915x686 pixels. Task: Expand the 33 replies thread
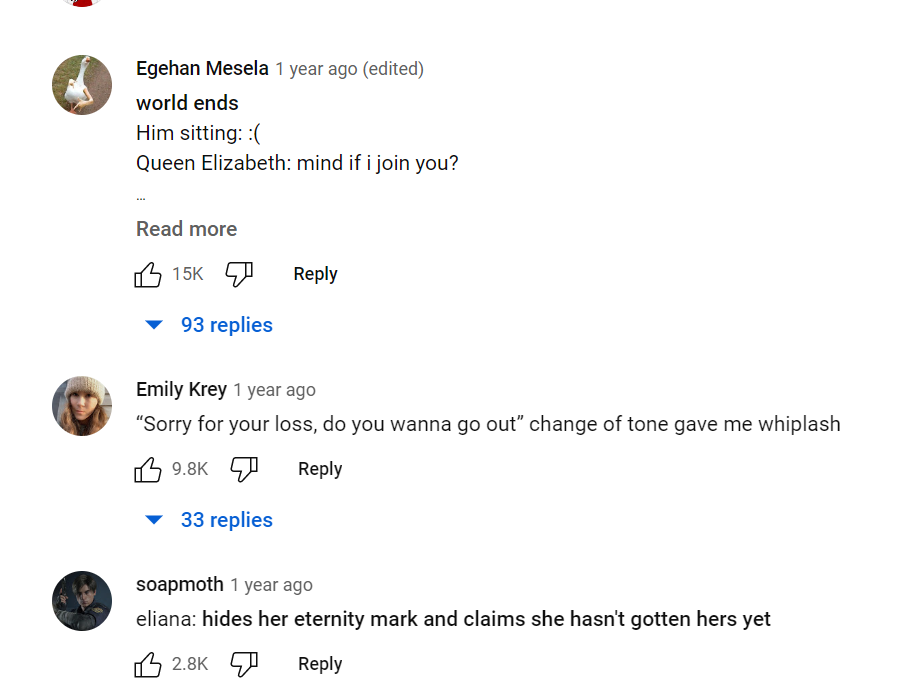click(210, 520)
